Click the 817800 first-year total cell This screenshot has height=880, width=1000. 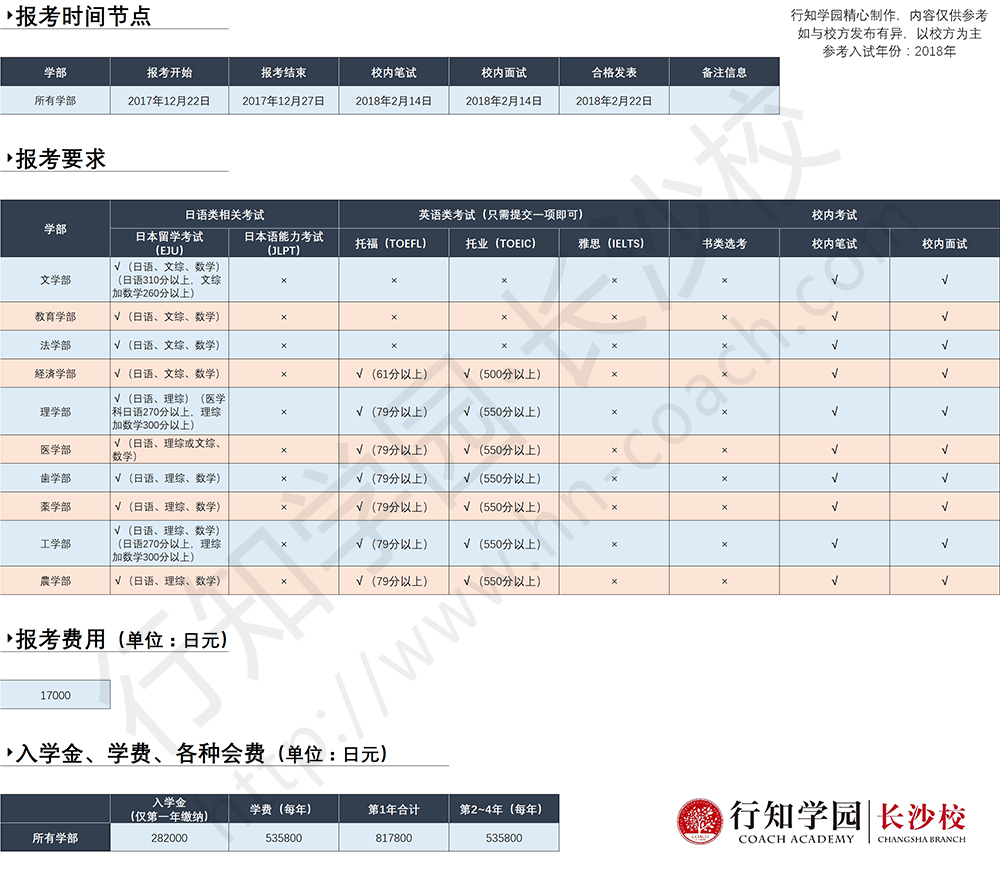tap(394, 838)
